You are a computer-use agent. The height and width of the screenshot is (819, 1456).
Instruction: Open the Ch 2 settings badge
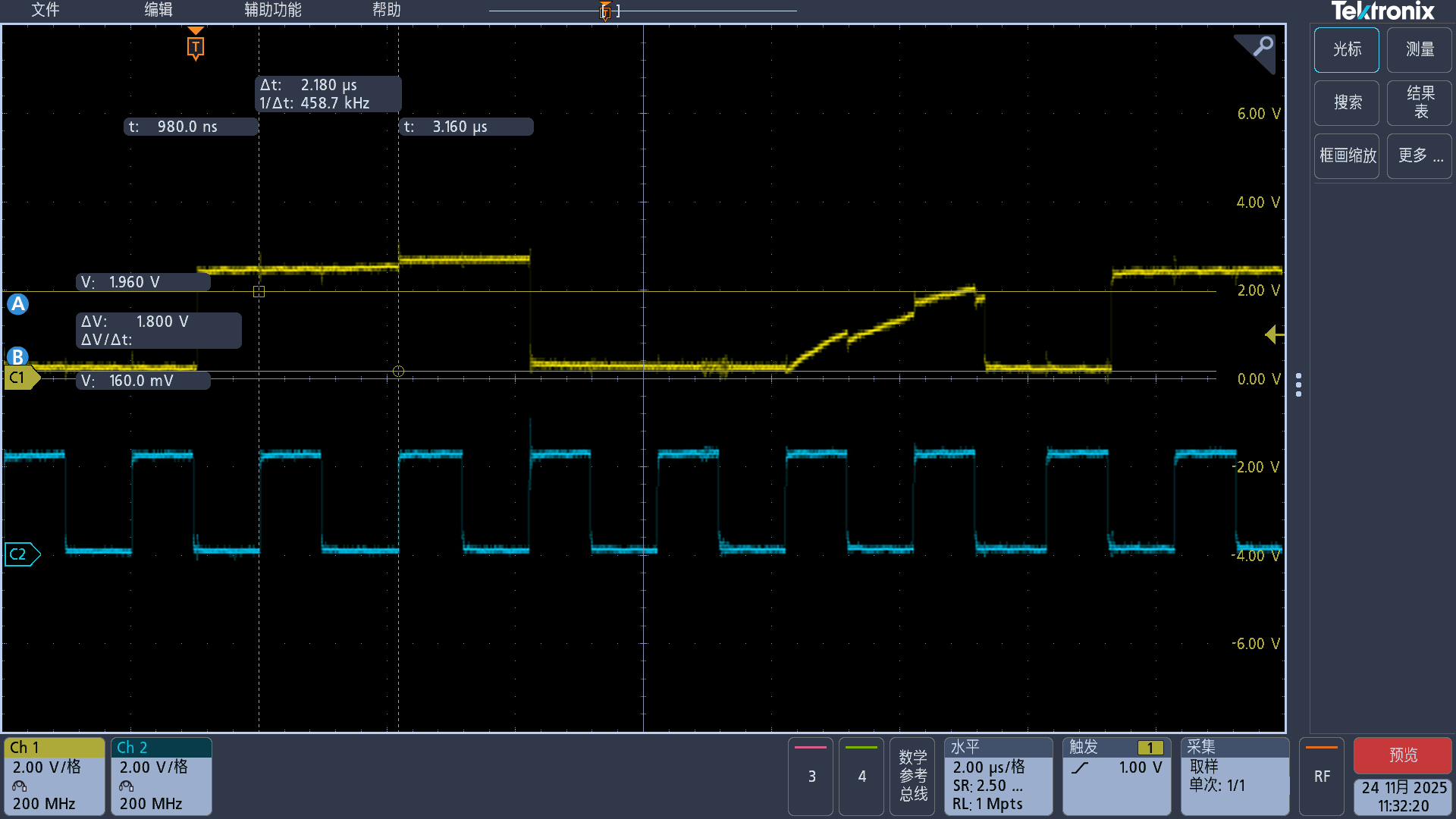pyautogui.click(x=161, y=775)
